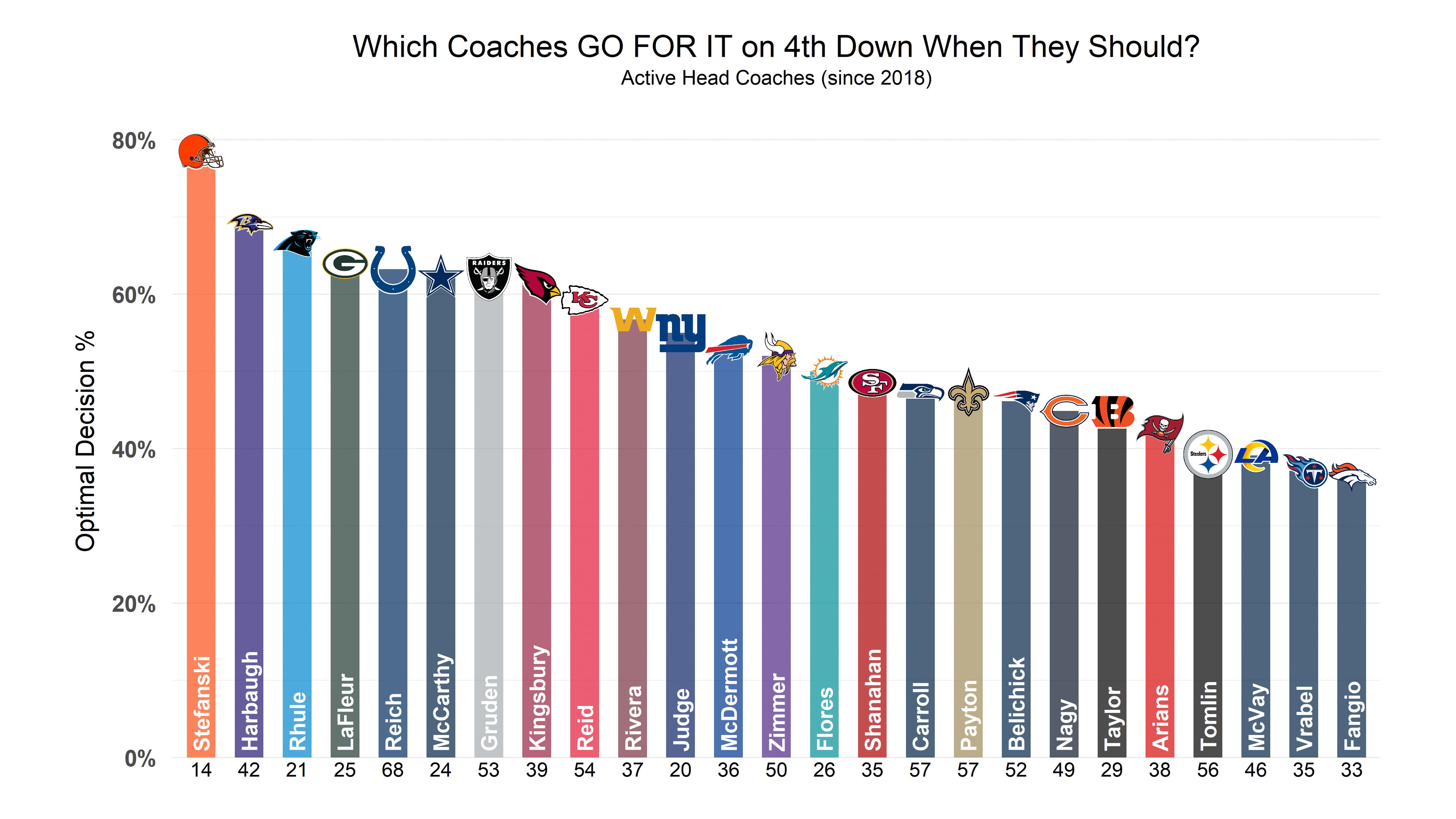This screenshot has width=1456, height=819.
Task: Click the Green Bay Packers G logo
Action: pos(345,263)
